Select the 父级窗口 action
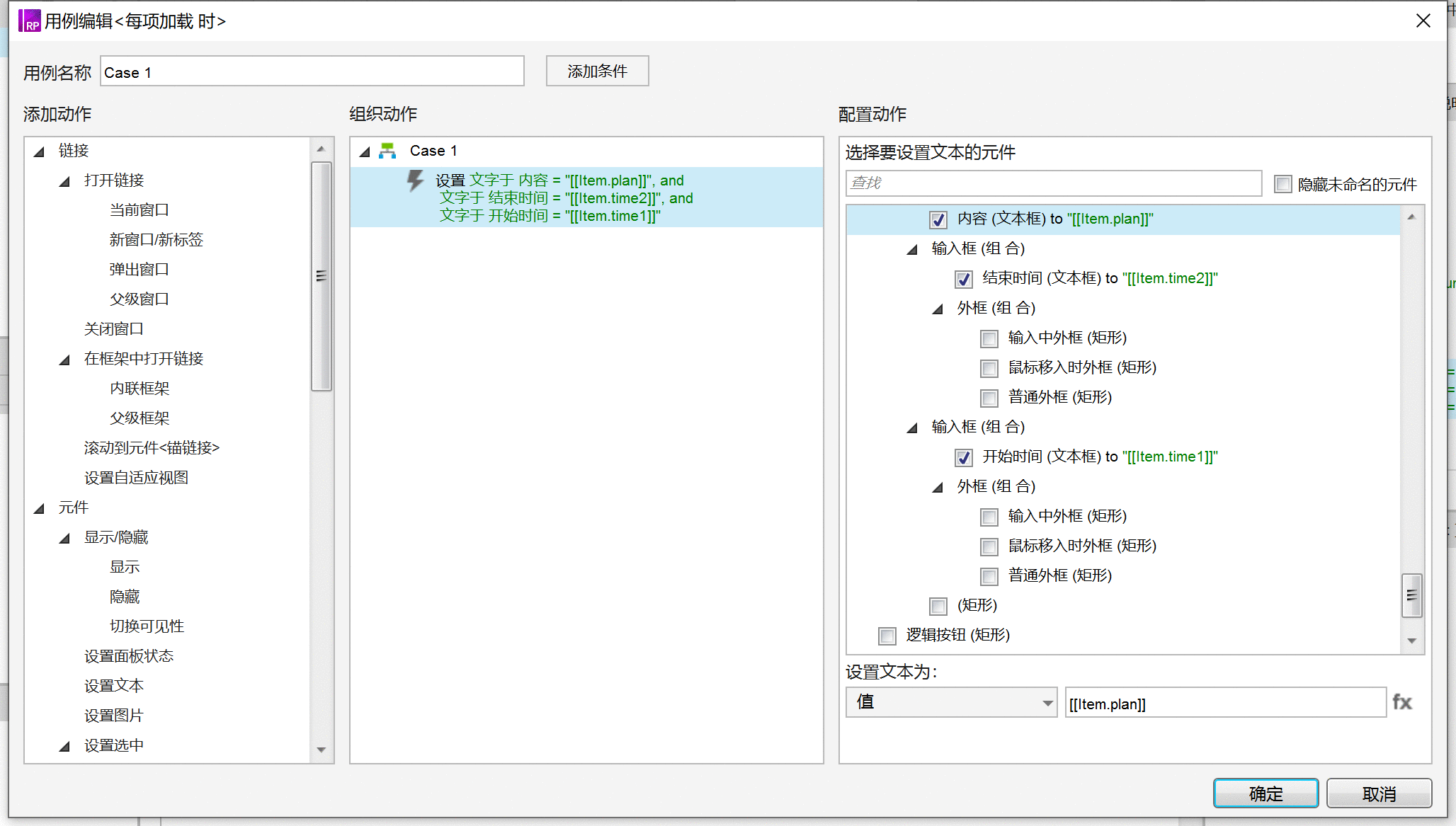Screen dimensions: 1456x826 click(x=140, y=299)
